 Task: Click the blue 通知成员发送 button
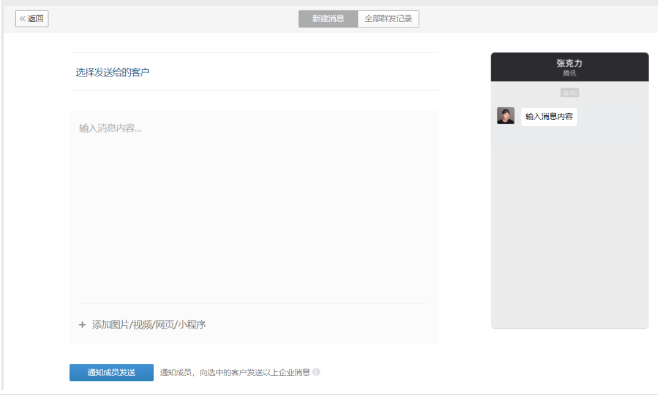click(x=112, y=372)
